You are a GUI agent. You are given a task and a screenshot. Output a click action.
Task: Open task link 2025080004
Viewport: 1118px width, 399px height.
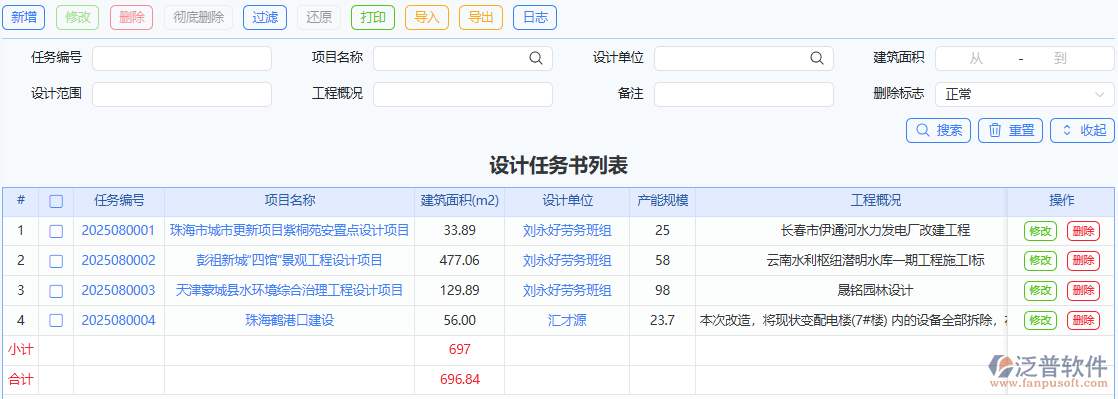(118, 321)
